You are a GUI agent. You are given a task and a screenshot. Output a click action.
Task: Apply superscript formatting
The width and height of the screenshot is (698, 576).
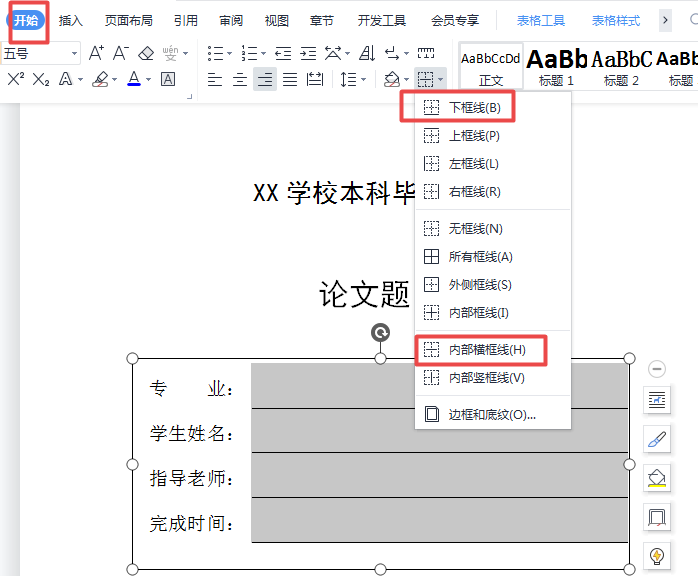16,79
